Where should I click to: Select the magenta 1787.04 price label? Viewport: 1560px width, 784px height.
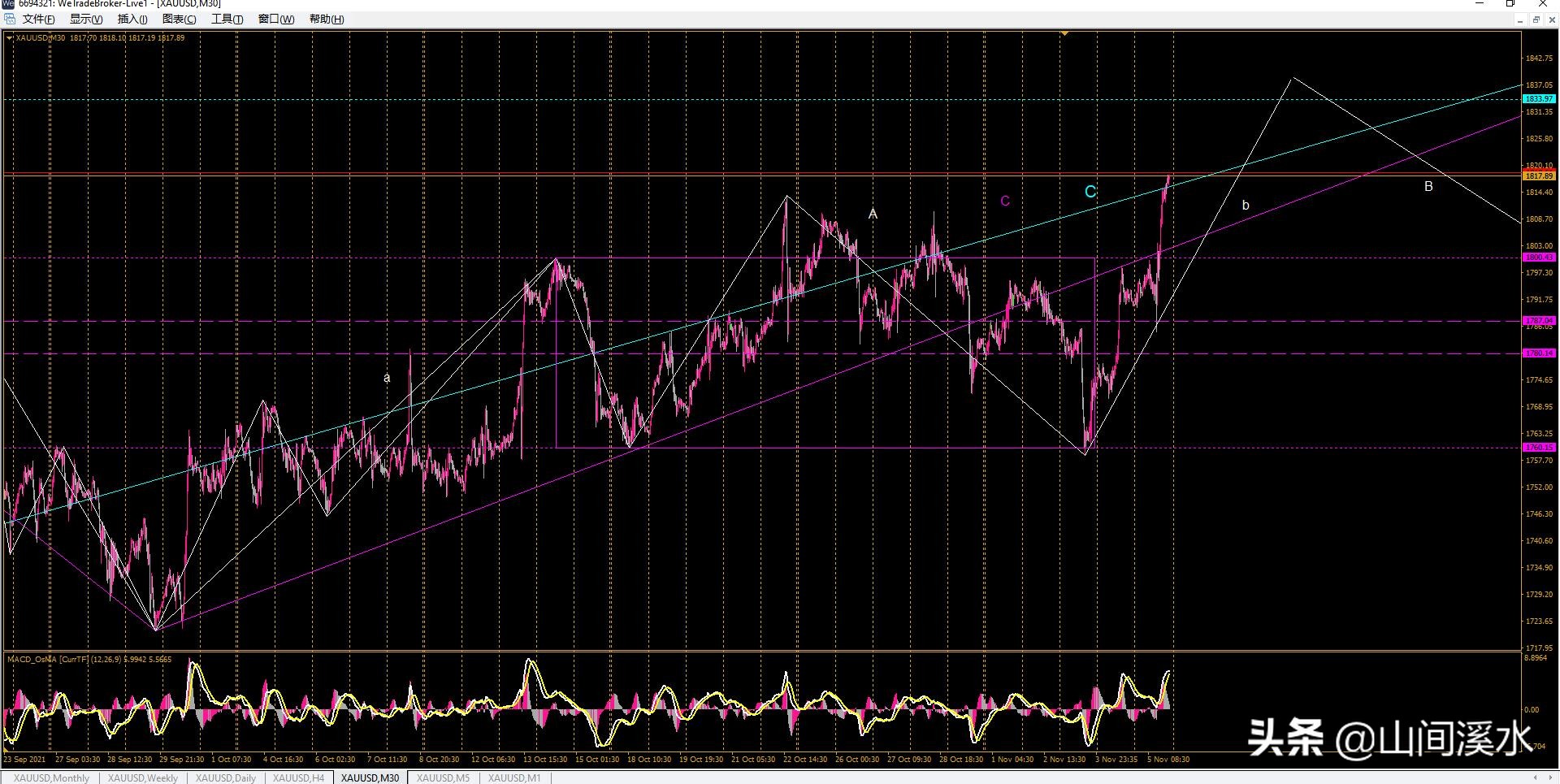pyautogui.click(x=1539, y=321)
